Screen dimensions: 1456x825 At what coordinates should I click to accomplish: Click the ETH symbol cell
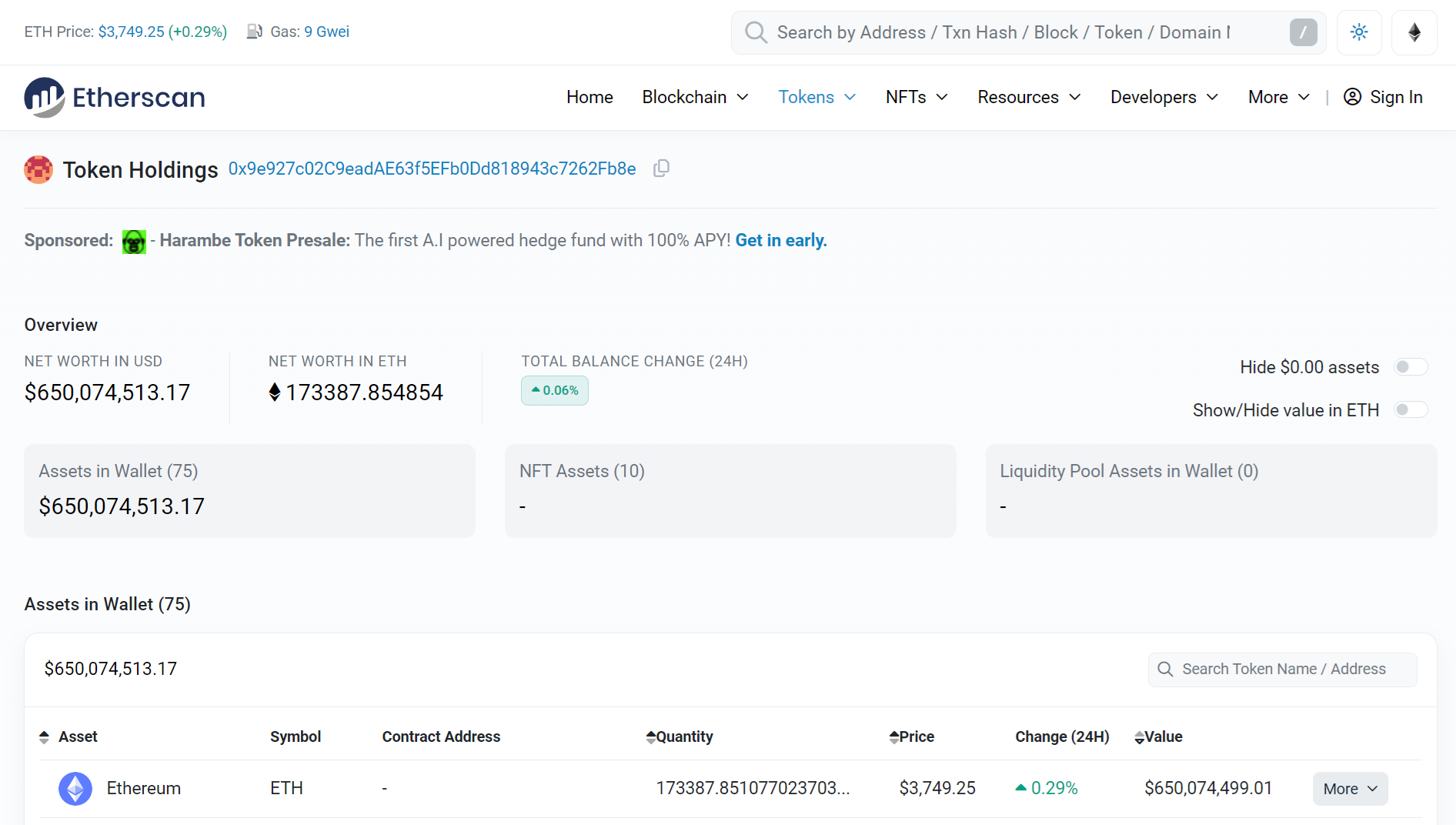click(x=286, y=788)
